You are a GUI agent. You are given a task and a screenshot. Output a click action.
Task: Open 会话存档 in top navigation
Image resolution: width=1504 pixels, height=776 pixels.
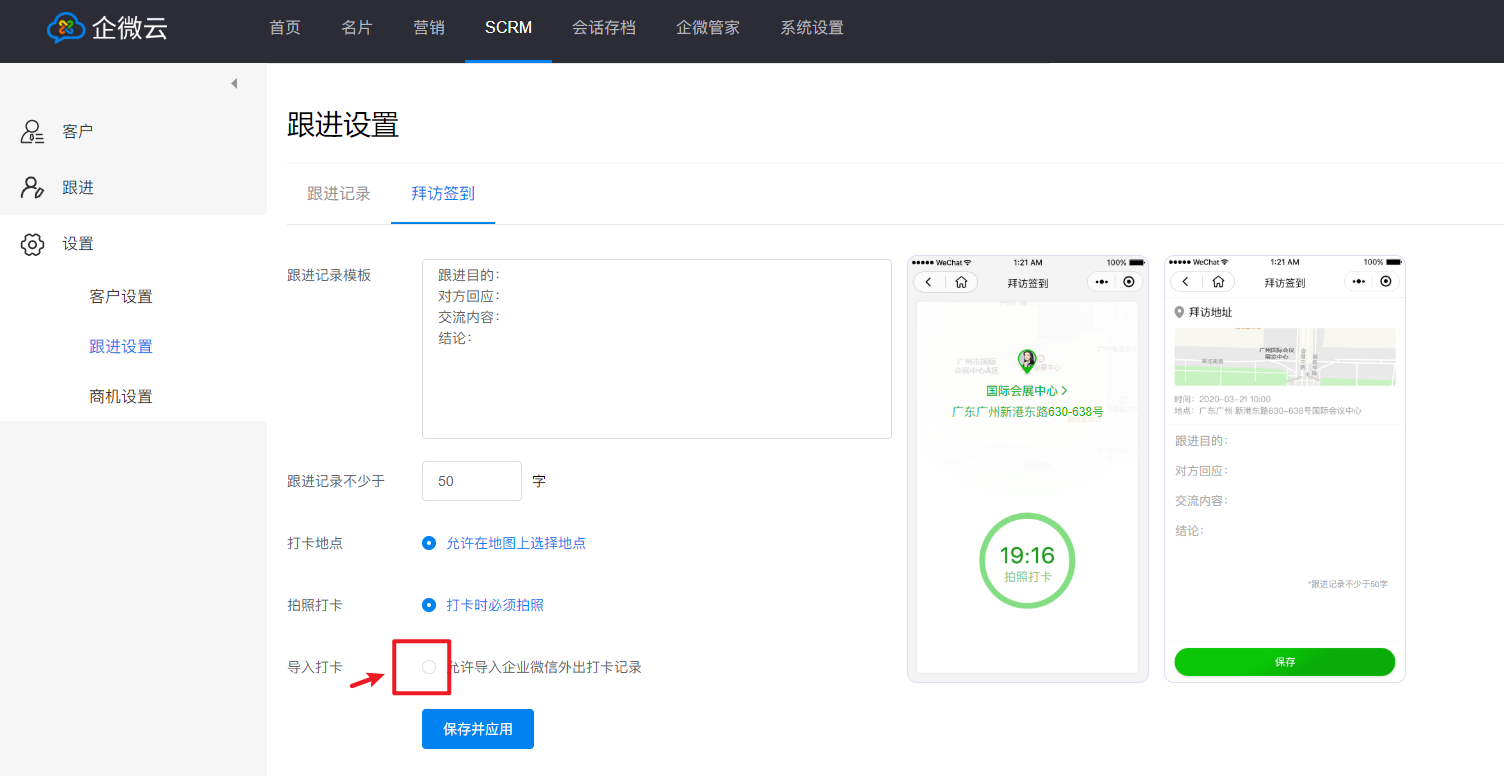pyautogui.click(x=604, y=28)
